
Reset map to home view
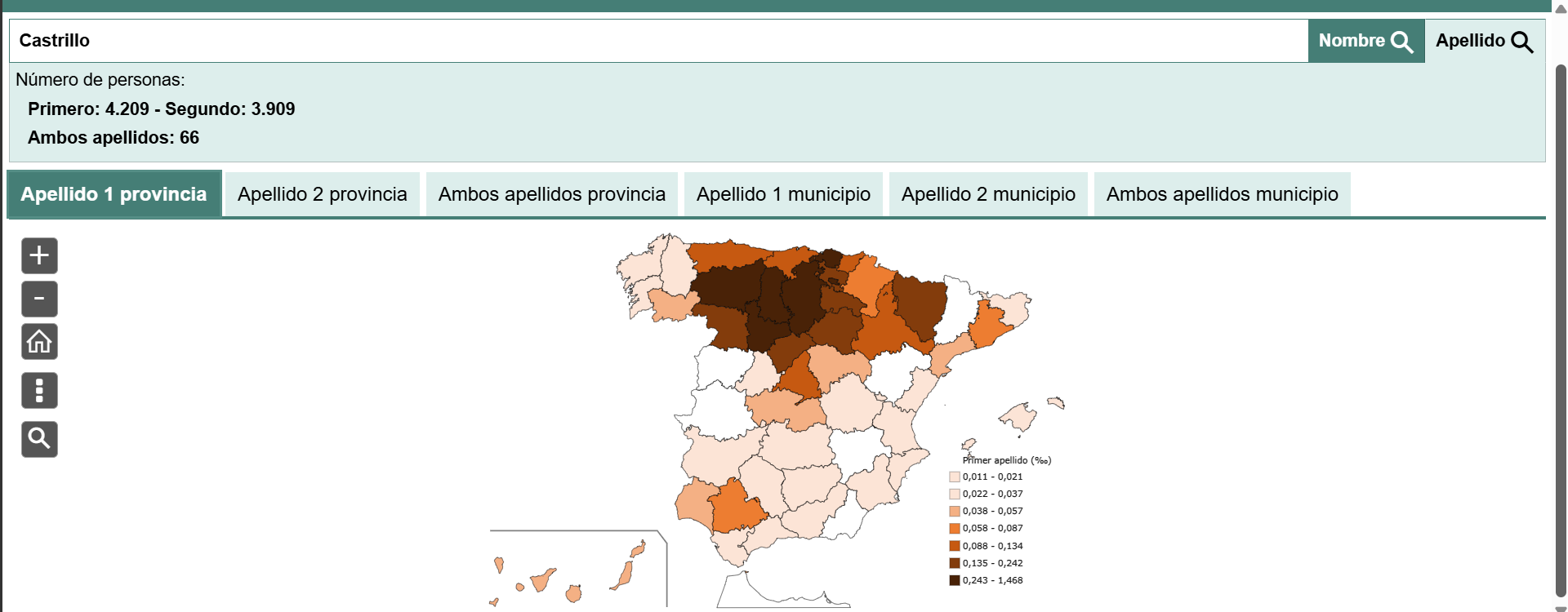39,342
